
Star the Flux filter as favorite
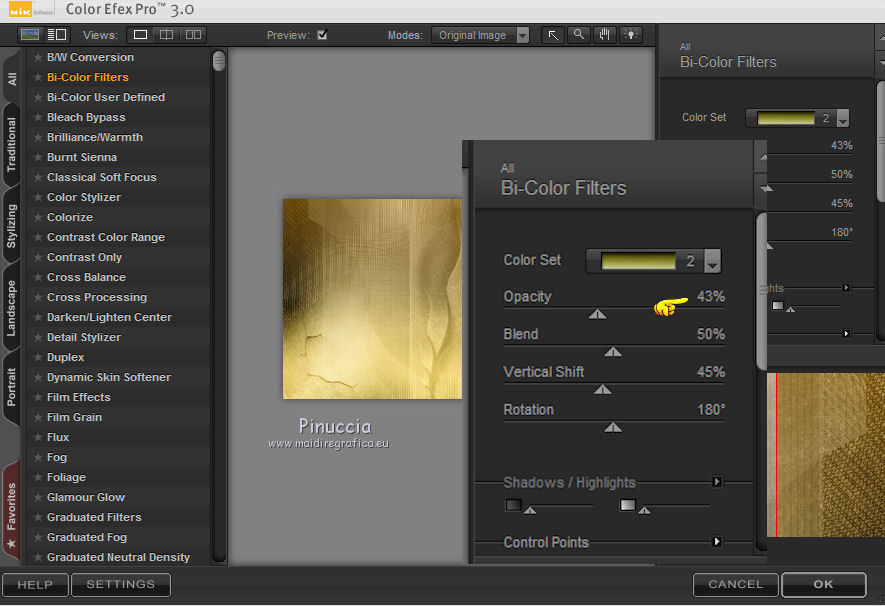pos(38,437)
